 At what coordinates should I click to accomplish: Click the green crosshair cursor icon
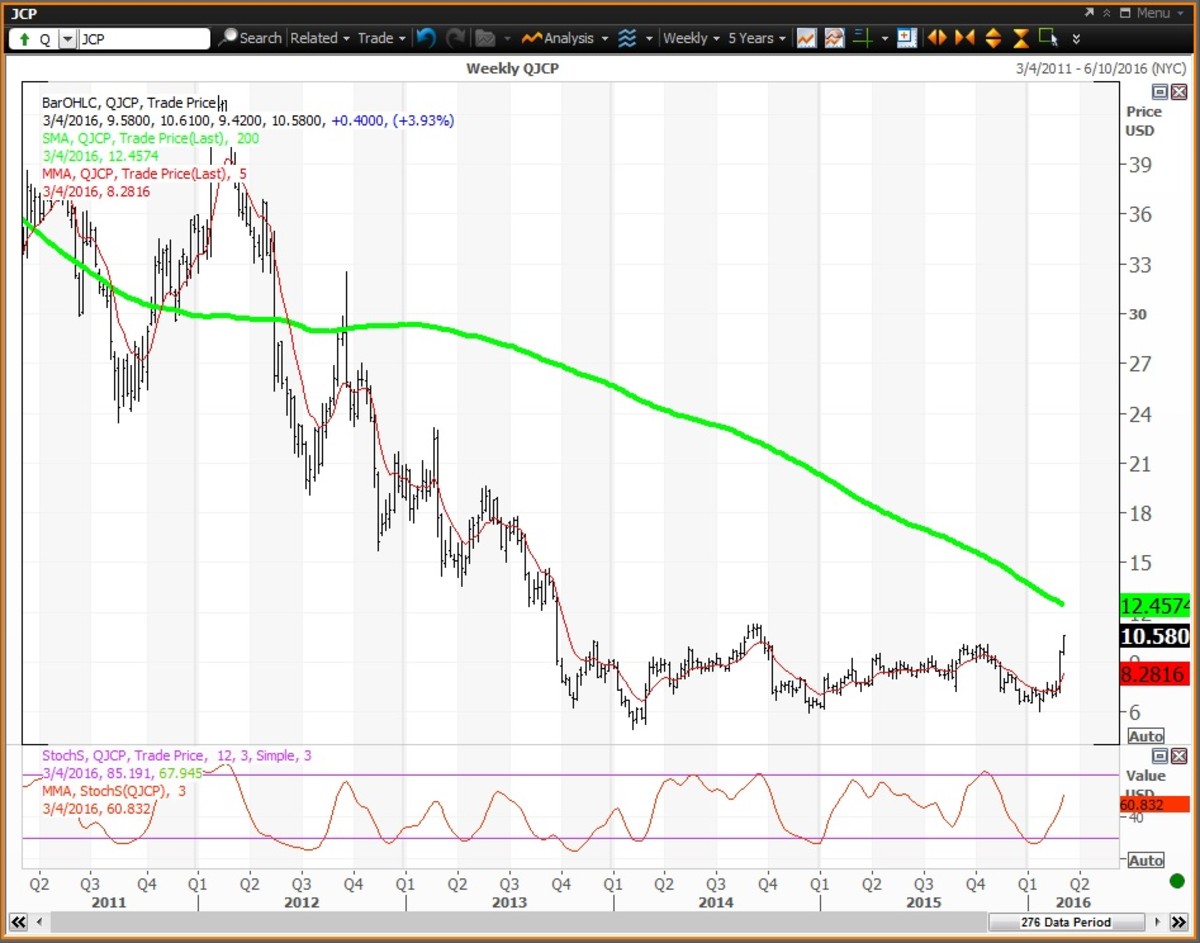pos(863,38)
